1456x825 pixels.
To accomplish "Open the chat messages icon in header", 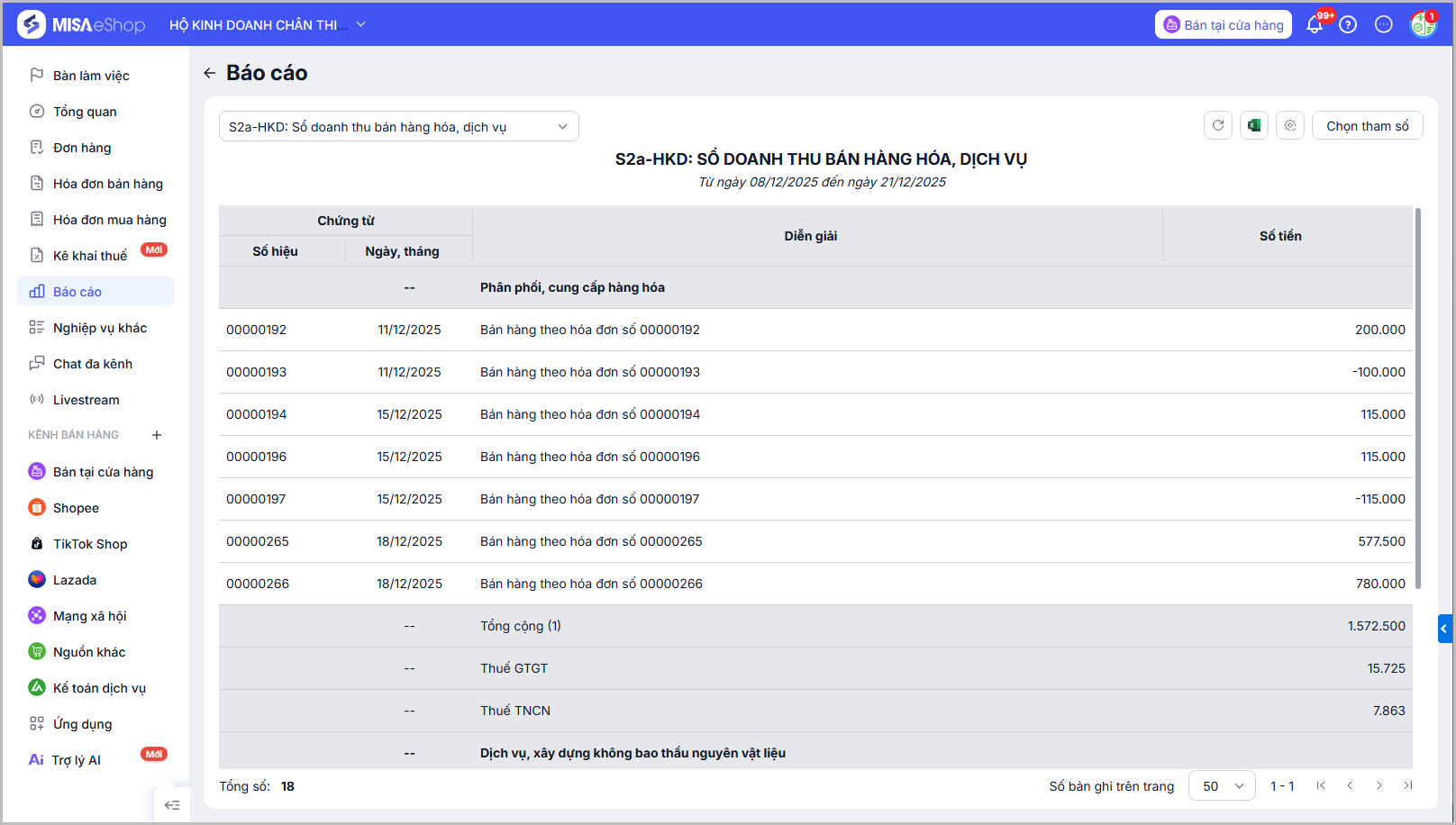I will coord(1384,25).
